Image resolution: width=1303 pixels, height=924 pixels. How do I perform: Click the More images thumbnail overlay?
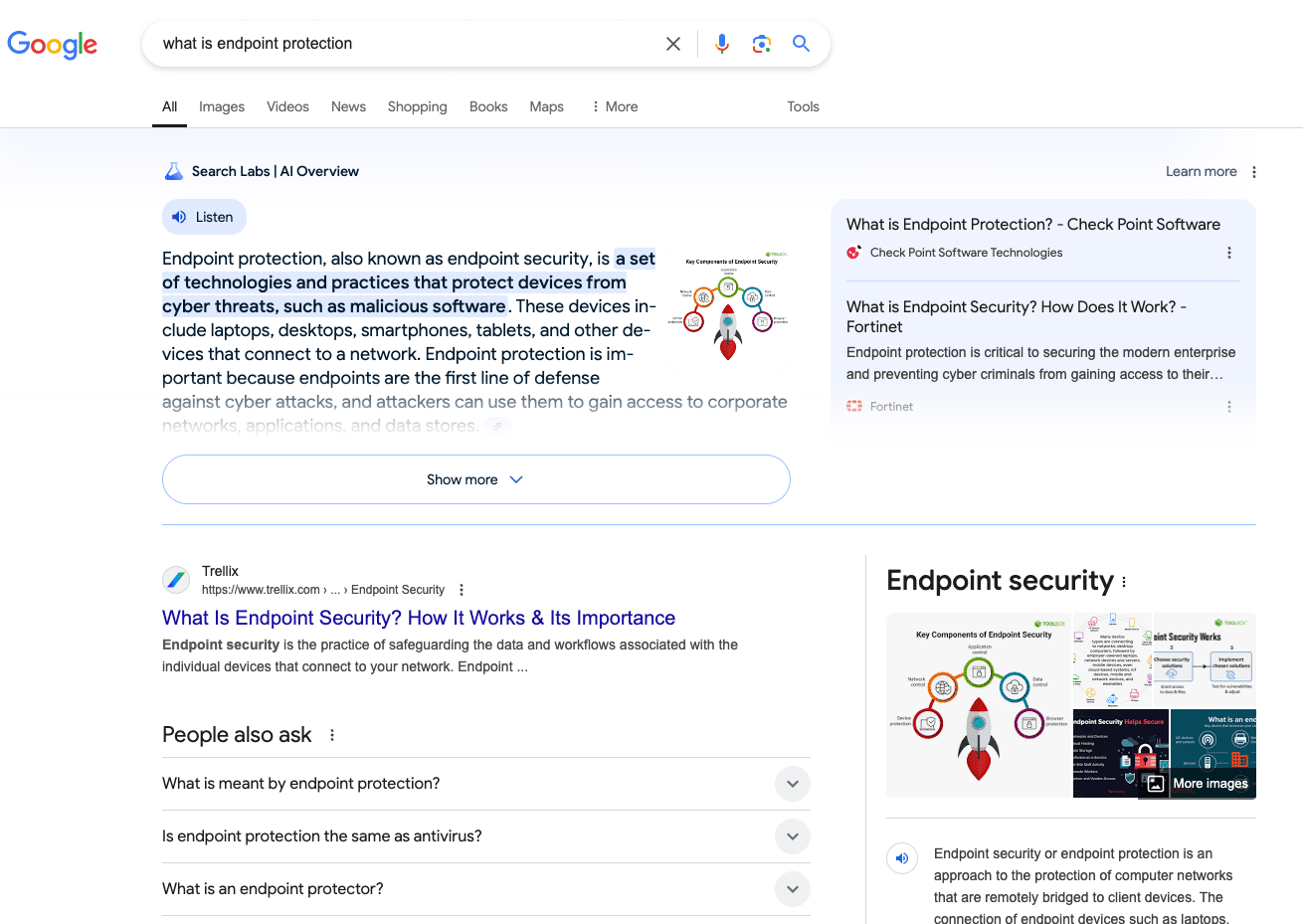tap(1199, 783)
